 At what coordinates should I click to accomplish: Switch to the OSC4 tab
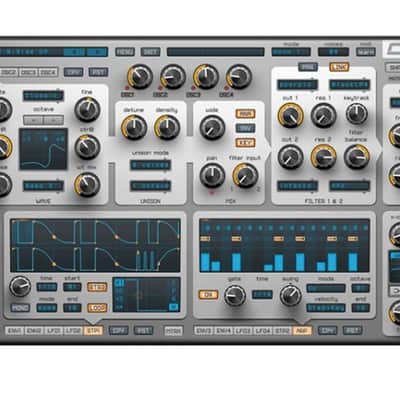49,72
